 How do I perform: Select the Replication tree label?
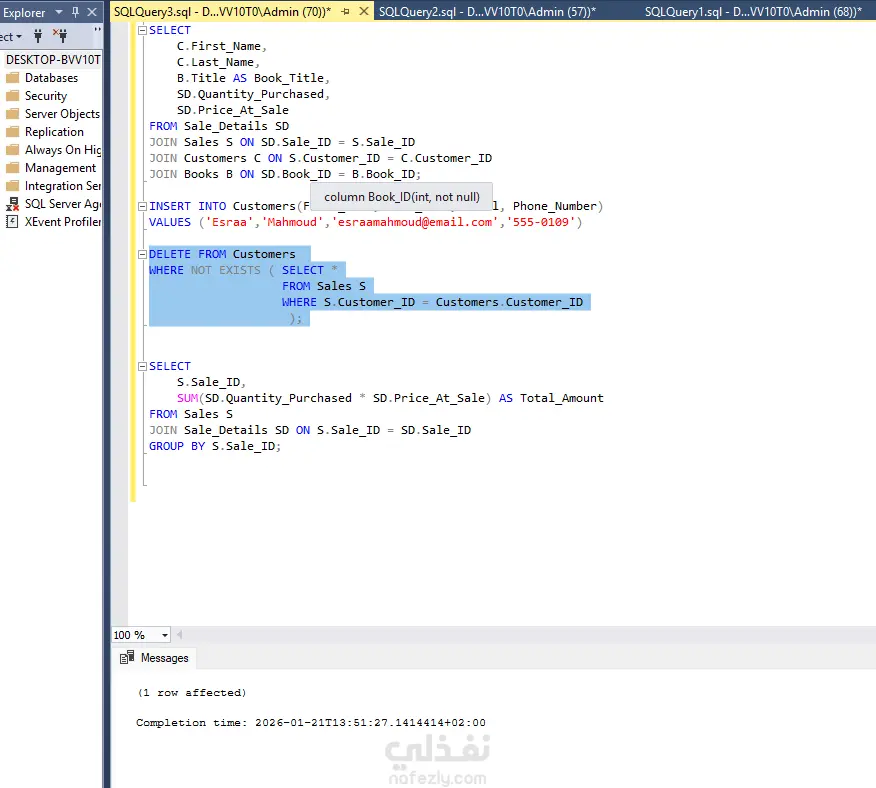[54, 132]
